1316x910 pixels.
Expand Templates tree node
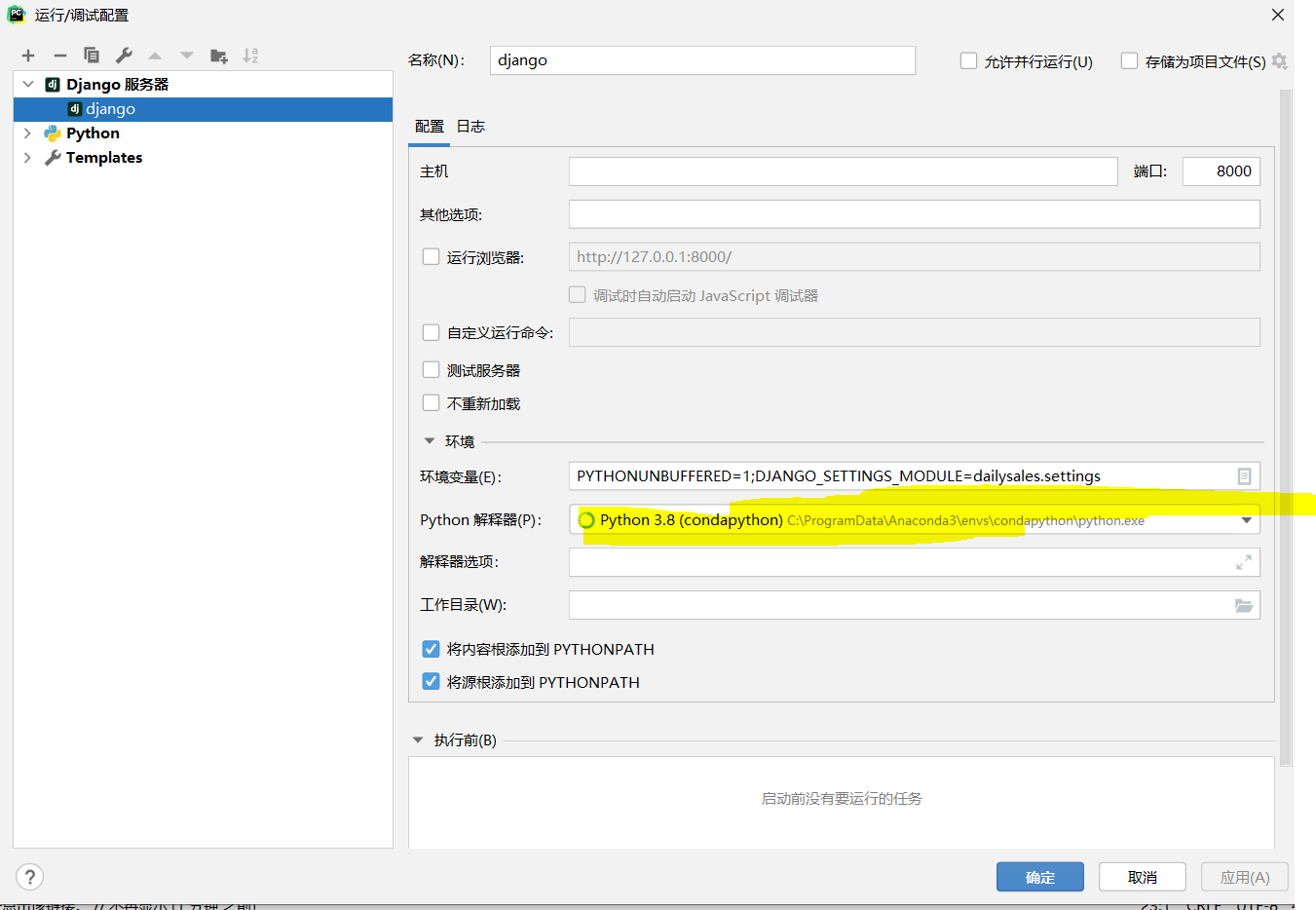point(27,158)
